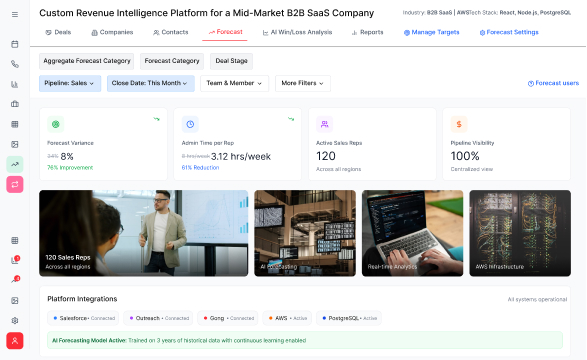Click the '61% Reduction' text
Screen dimensions: 587x360
200,168
